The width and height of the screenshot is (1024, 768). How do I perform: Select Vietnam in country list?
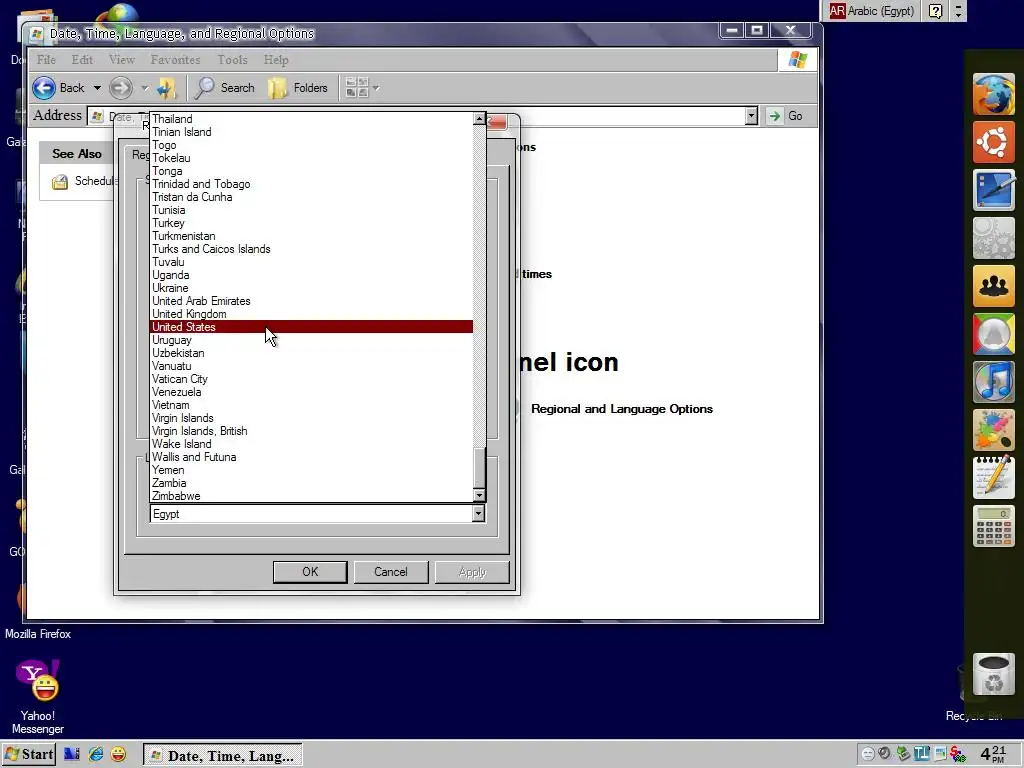tap(311, 405)
